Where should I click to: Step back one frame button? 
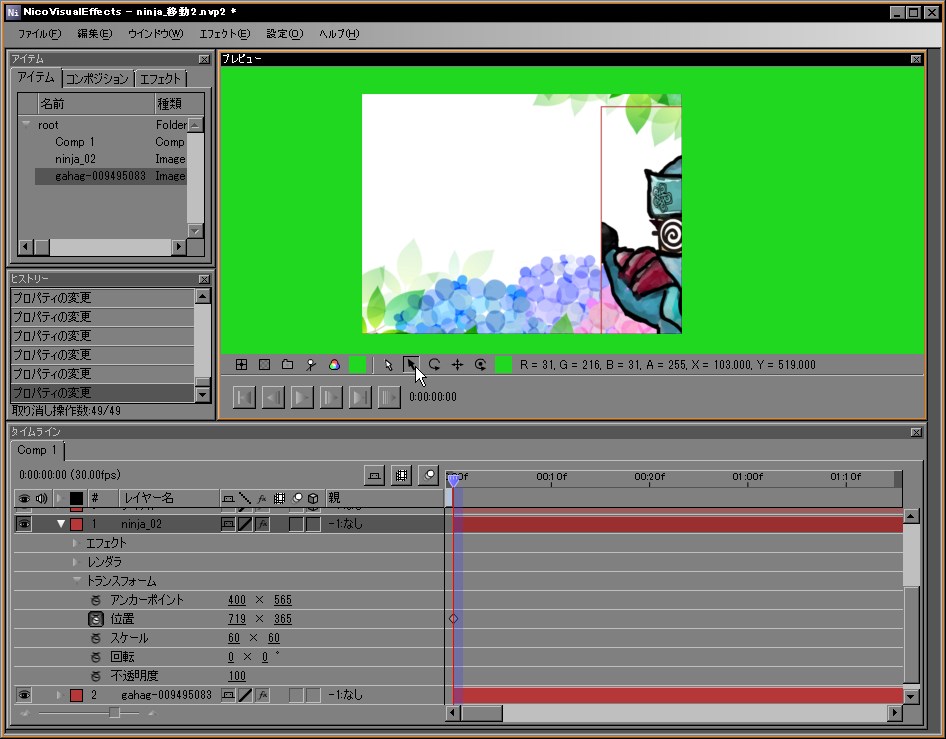pyautogui.click(x=273, y=398)
